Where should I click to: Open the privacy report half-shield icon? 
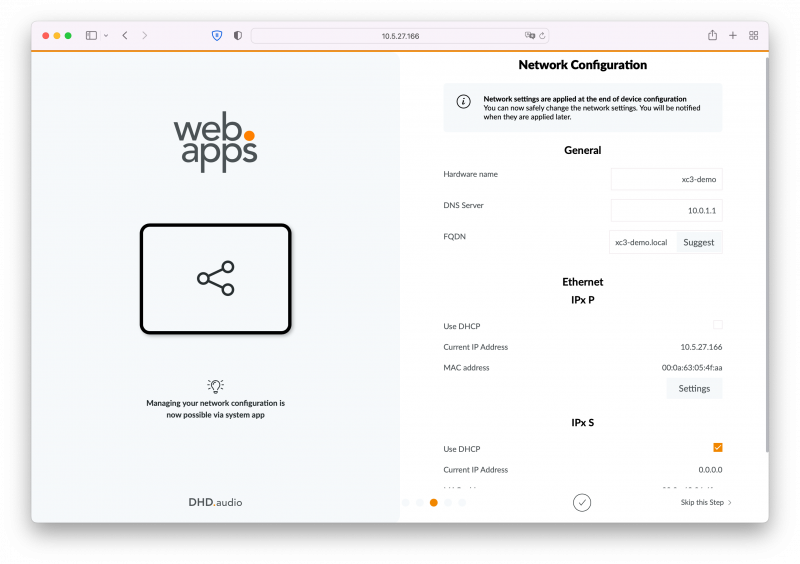click(238, 35)
